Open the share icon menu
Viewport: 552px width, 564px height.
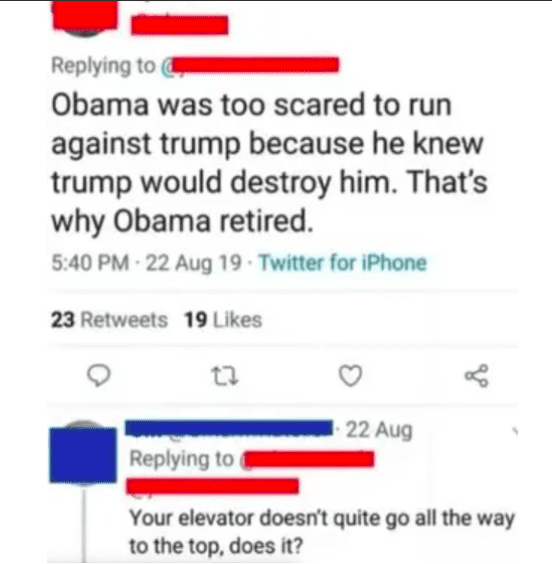pos(476,376)
